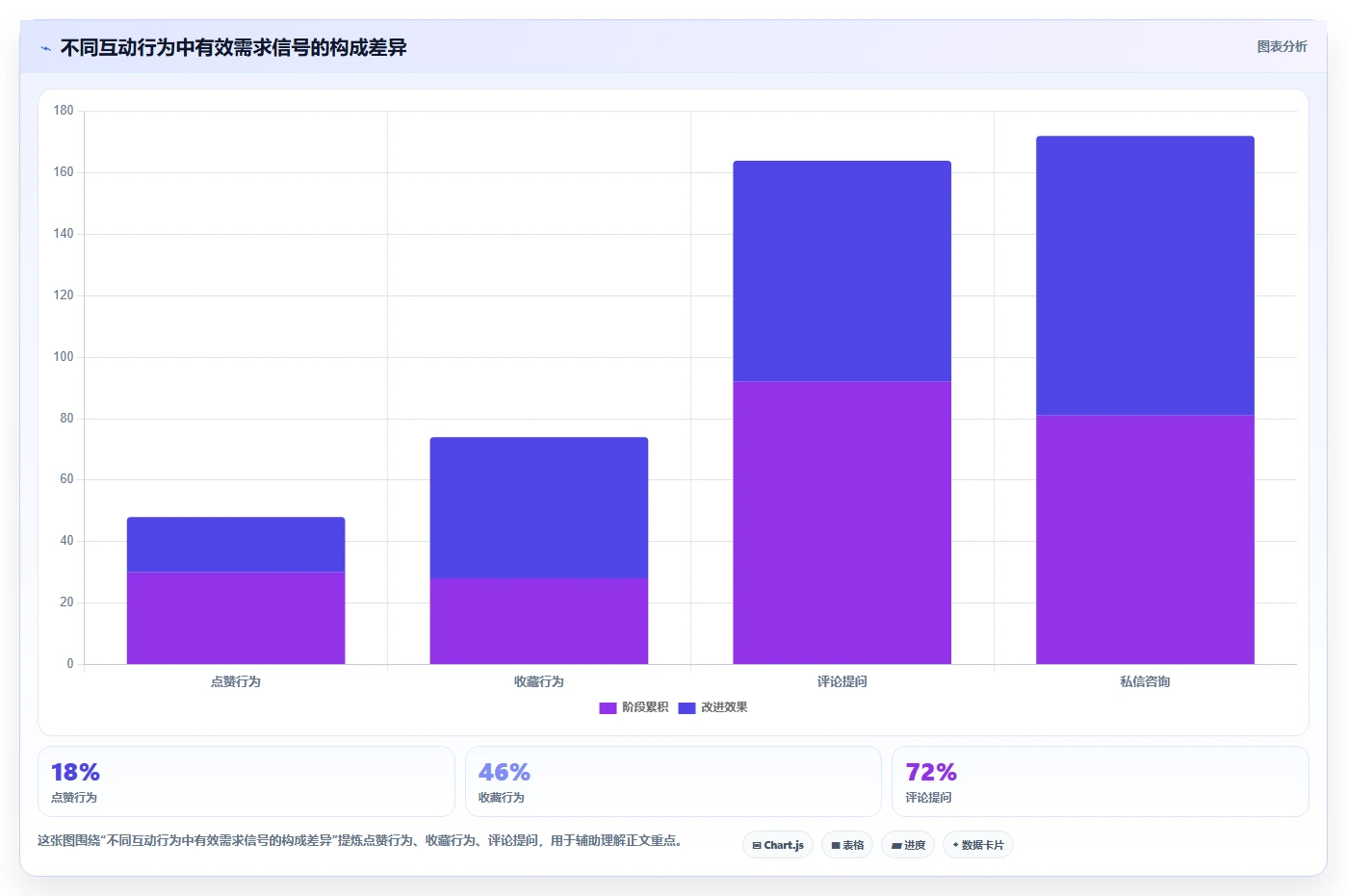This screenshot has height=896, width=1347.
Task: Click the 72% 评论提问 stat card
Action: (x=1101, y=781)
